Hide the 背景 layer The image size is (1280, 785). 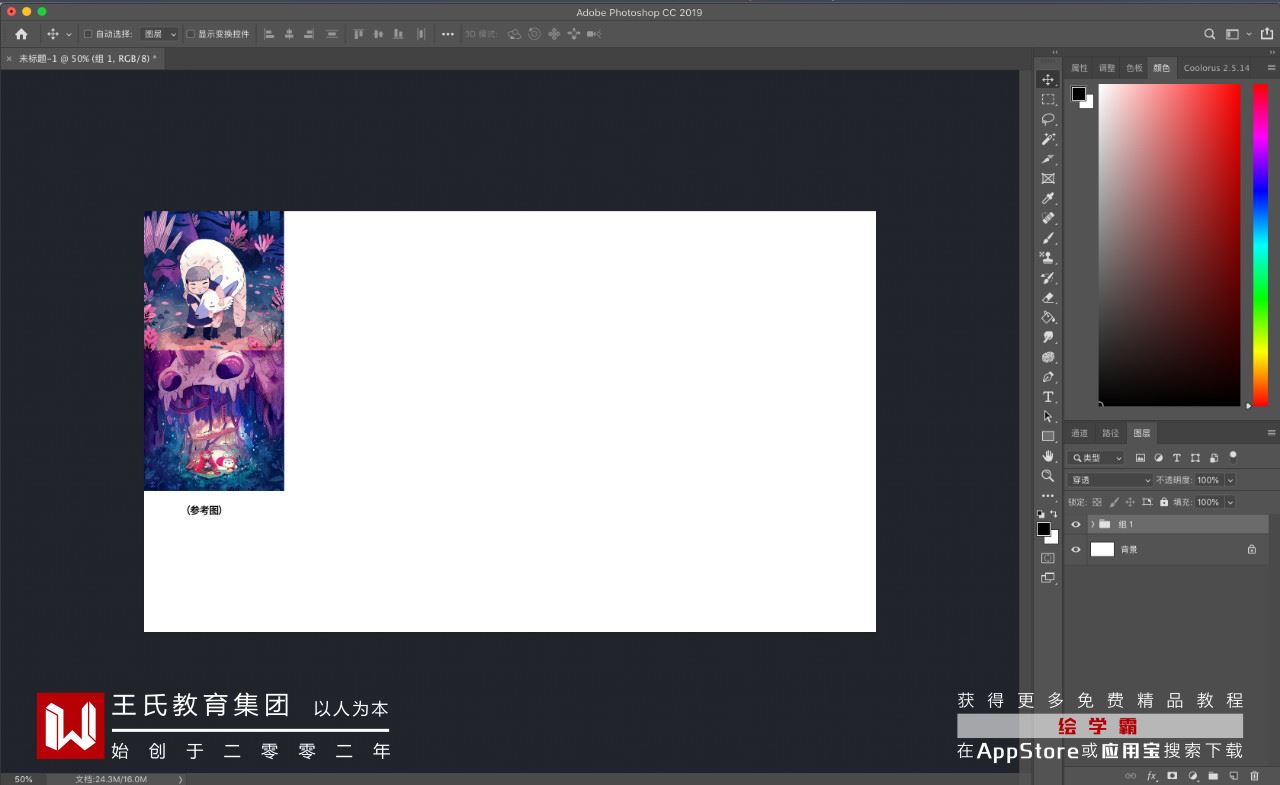click(x=1076, y=549)
